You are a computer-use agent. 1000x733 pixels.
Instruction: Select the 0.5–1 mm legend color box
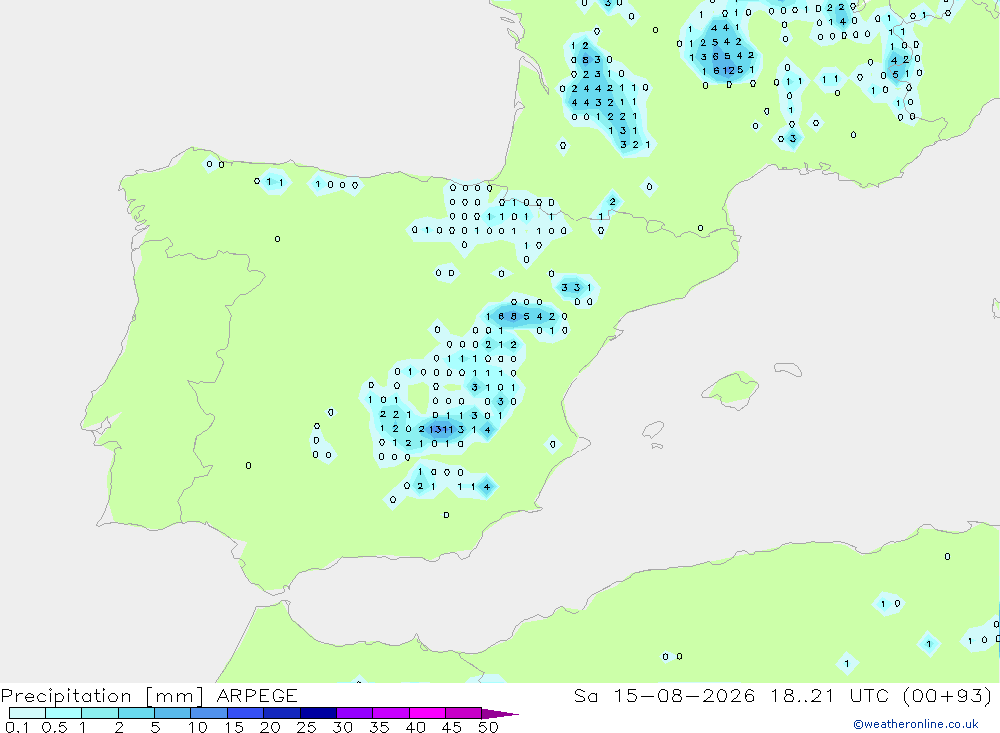pyautogui.click(x=64, y=713)
